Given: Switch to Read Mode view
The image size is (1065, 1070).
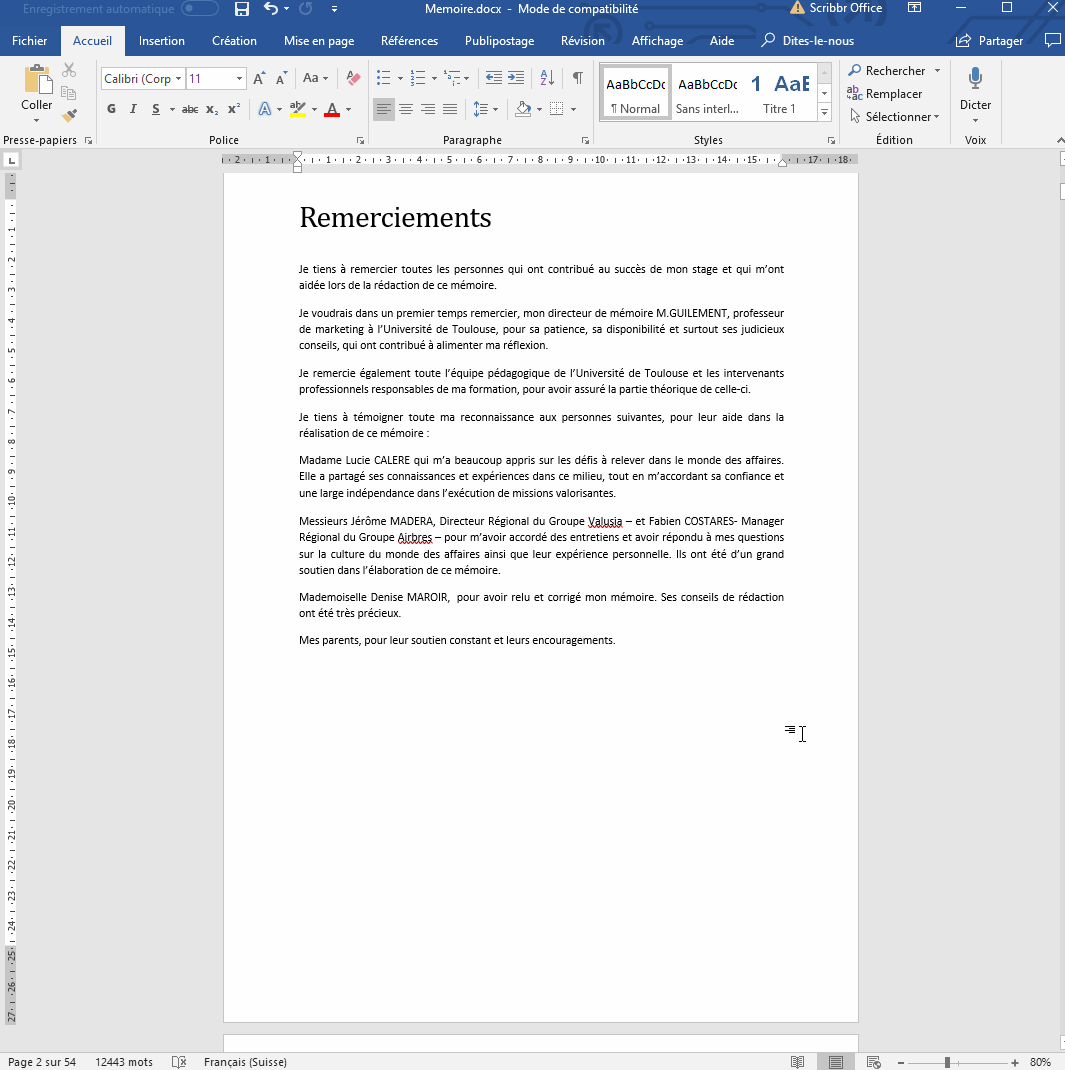Looking at the screenshot, I should coord(798,1062).
